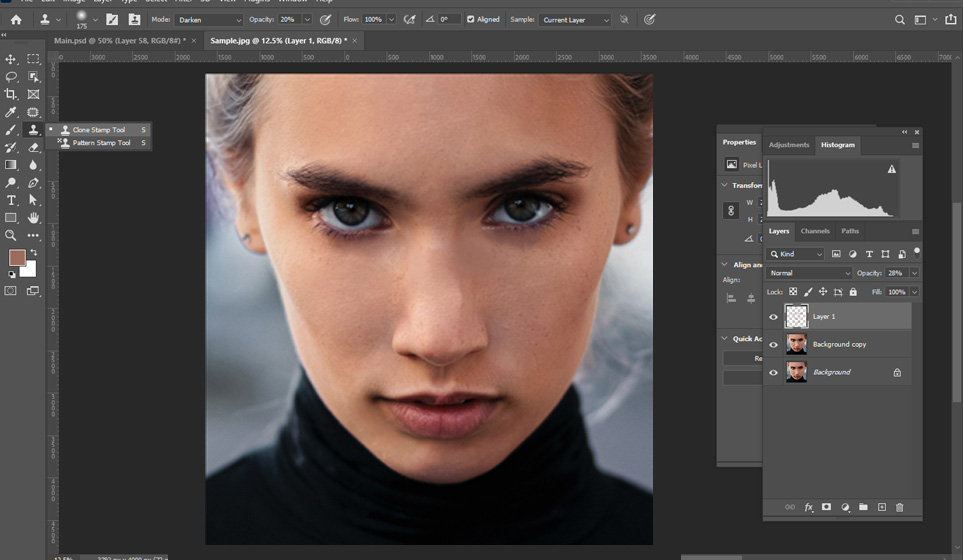
Task: Switch to the Main.psd document tab
Action: pos(120,41)
